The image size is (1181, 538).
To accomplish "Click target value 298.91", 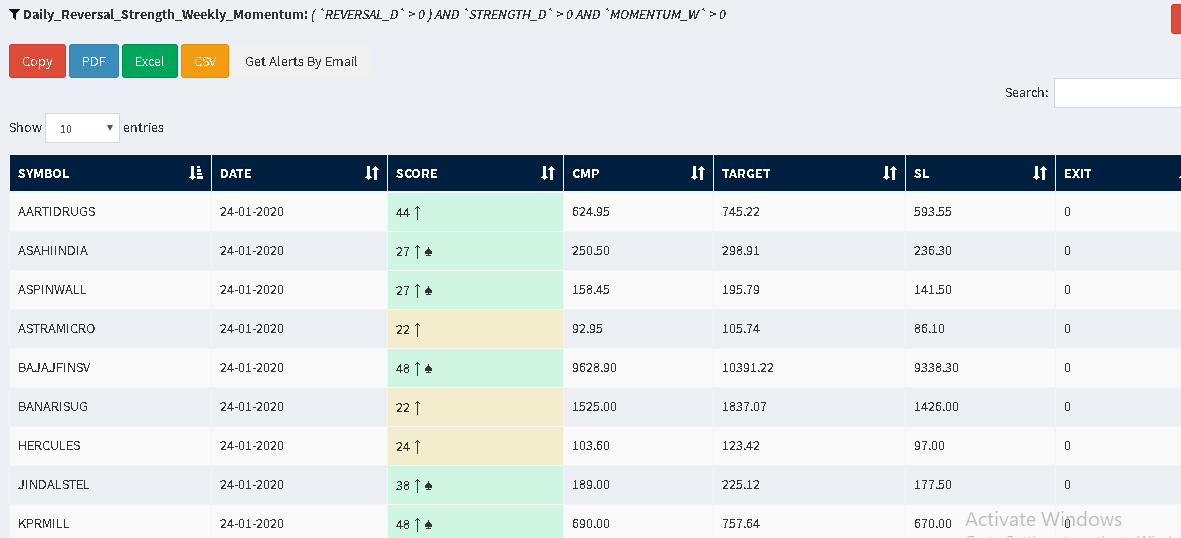I will (x=741, y=251).
